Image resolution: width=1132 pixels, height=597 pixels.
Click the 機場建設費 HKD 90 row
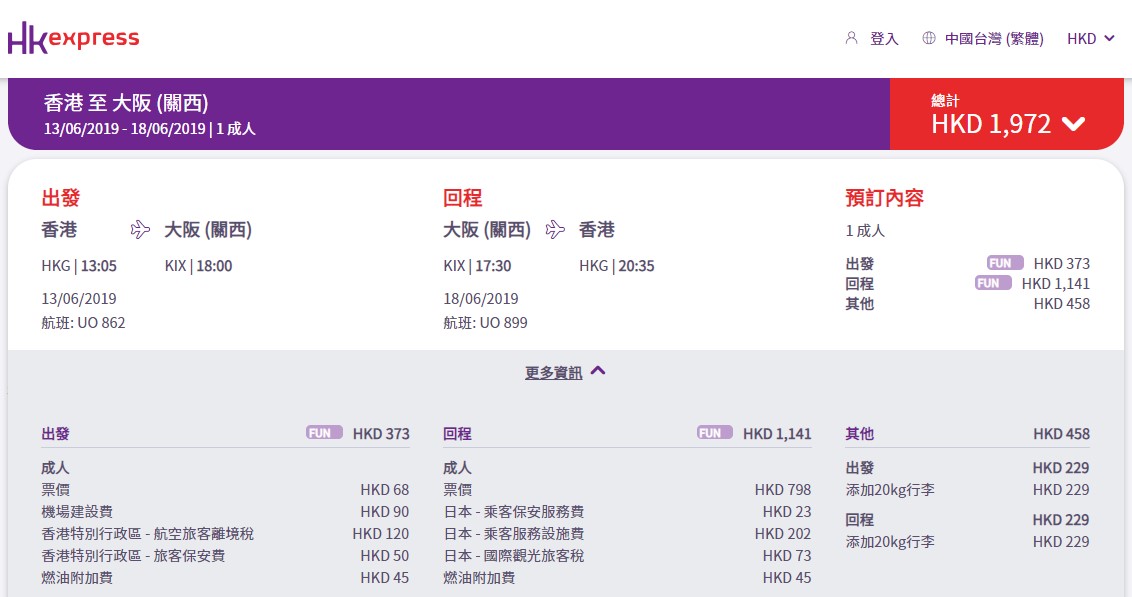(x=225, y=512)
